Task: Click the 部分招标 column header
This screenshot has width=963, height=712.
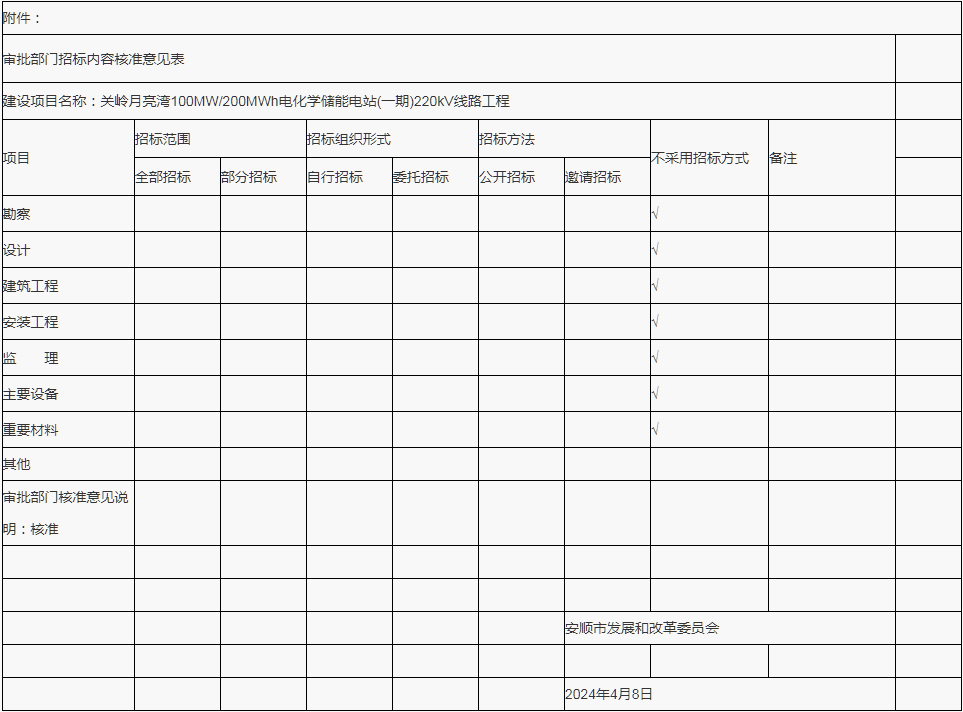Action: point(249,177)
